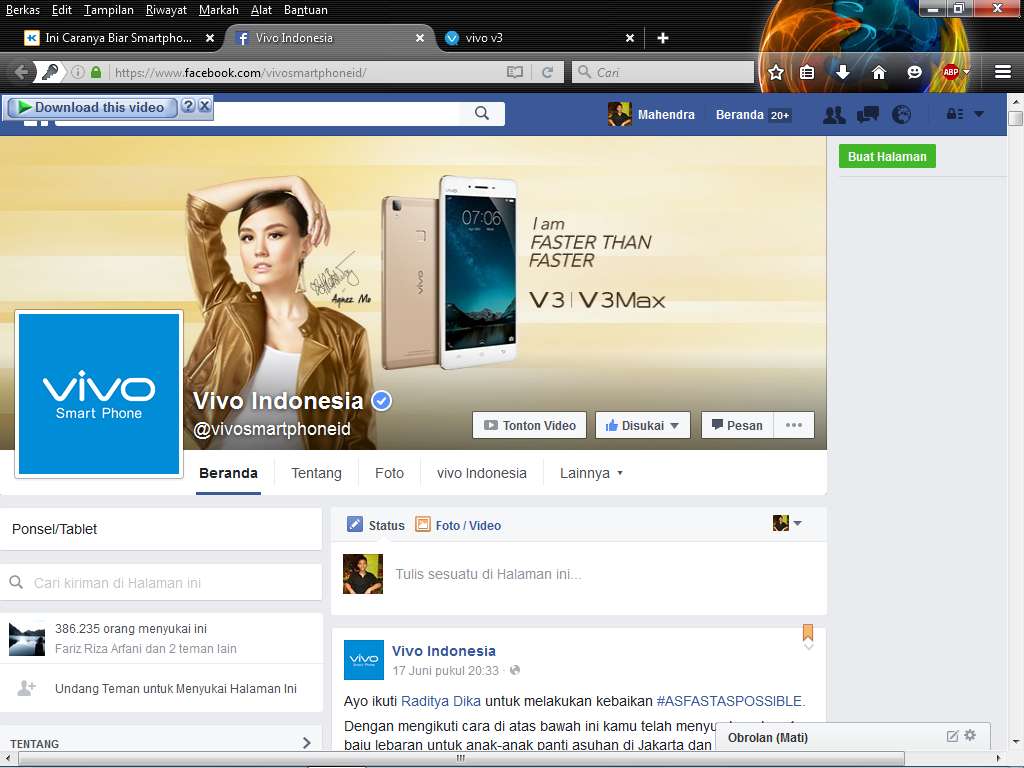1024x768 pixels.
Task: Select the Tentang page tab
Action: tap(316, 473)
